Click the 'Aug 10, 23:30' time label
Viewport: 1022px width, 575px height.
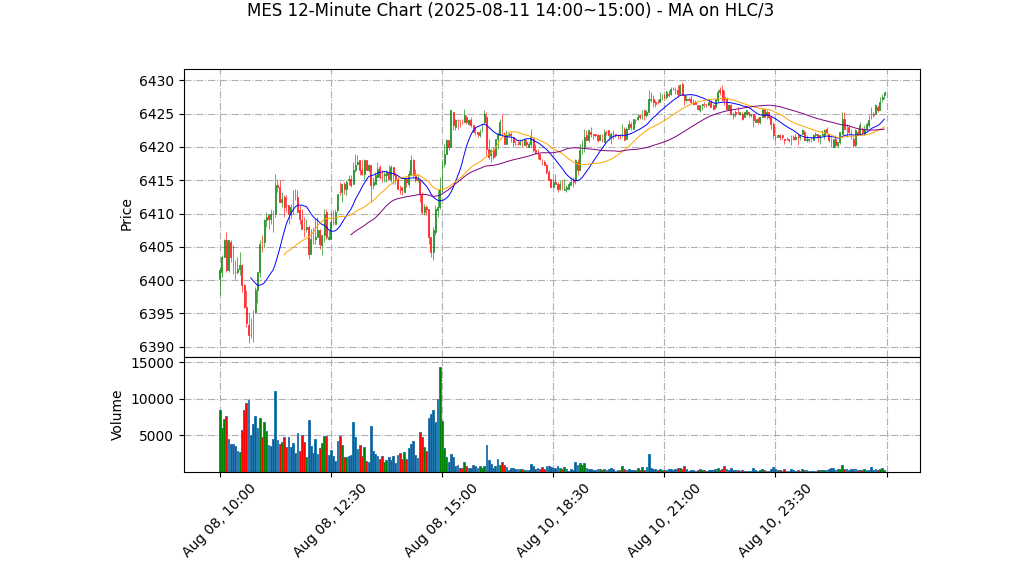click(x=774, y=520)
